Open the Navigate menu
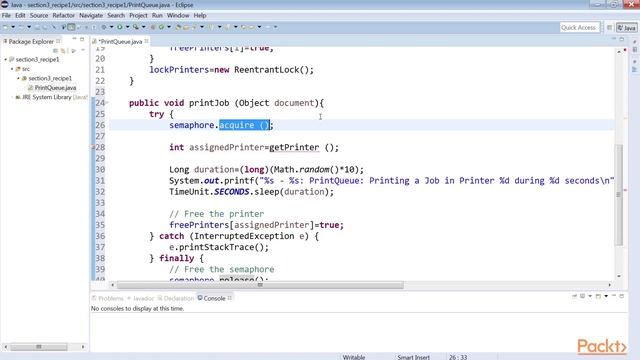Screen dimensions: 640x360 [x=91, y=16]
